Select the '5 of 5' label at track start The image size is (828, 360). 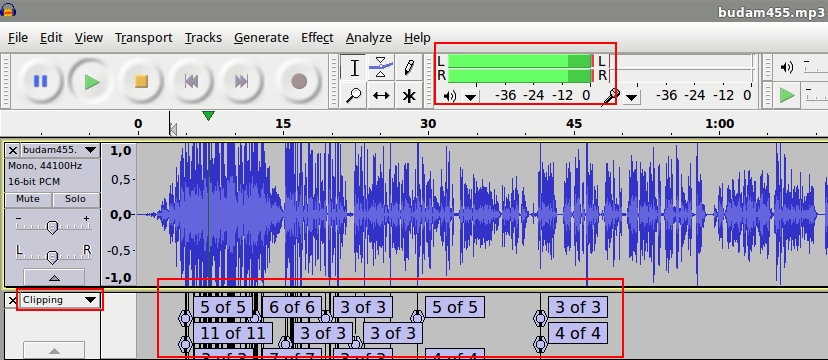point(223,307)
